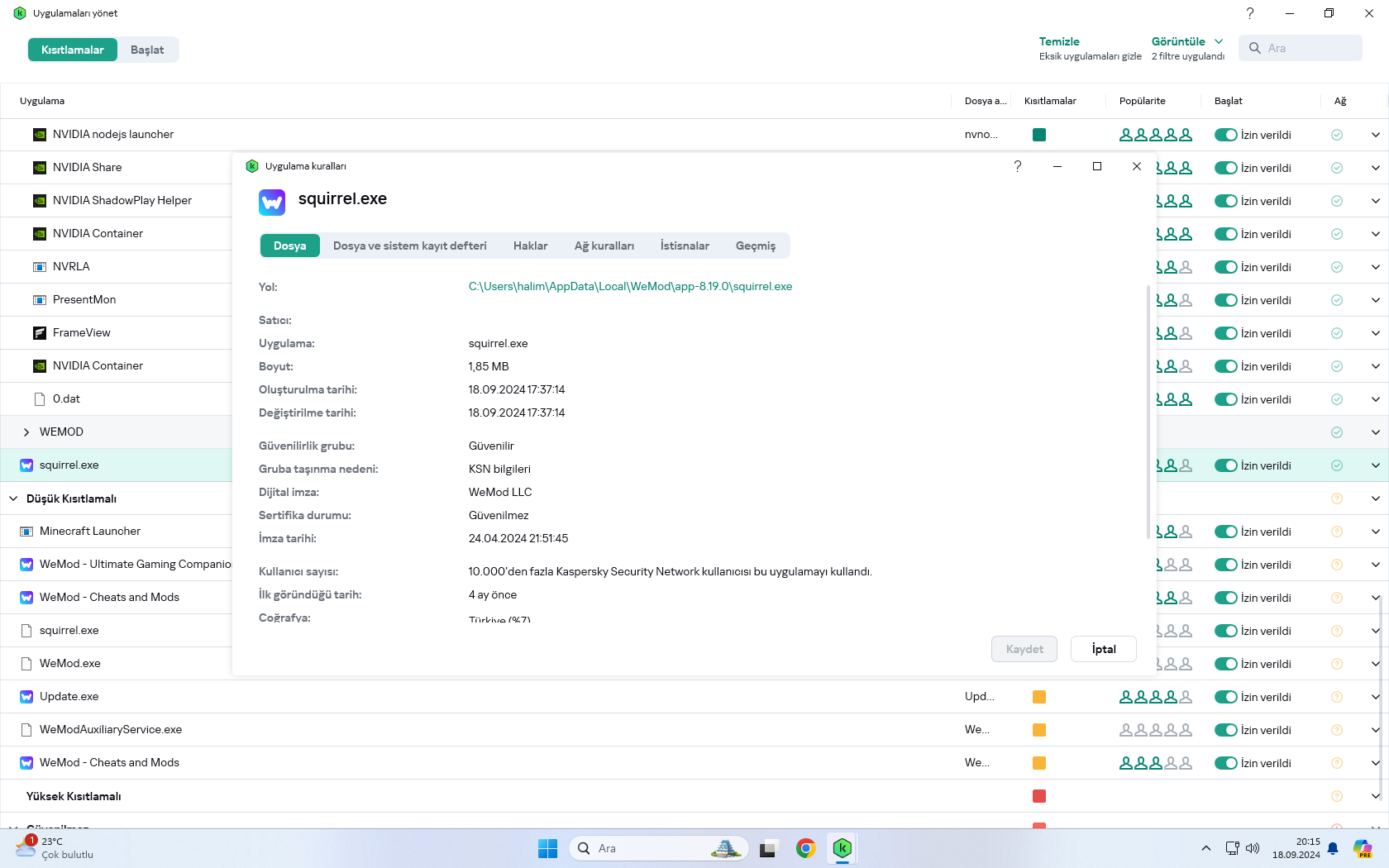Click the İptal button
This screenshot has height=868, width=1389.
(x=1104, y=649)
